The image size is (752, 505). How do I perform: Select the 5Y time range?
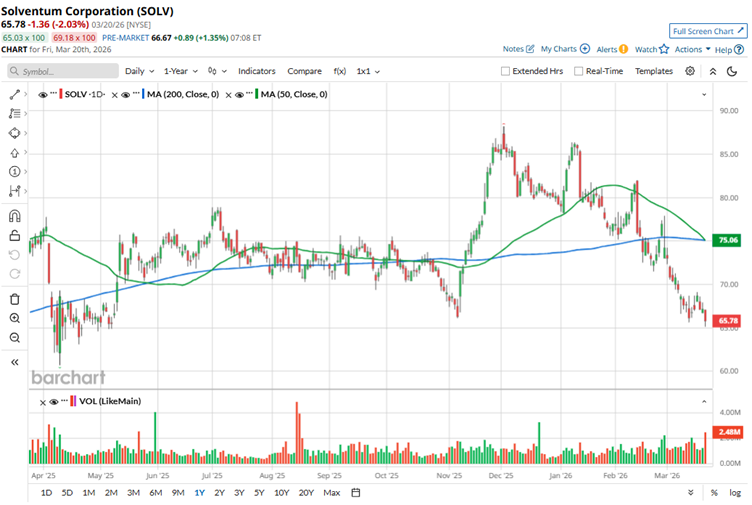pyautogui.click(x=259, y=493)
